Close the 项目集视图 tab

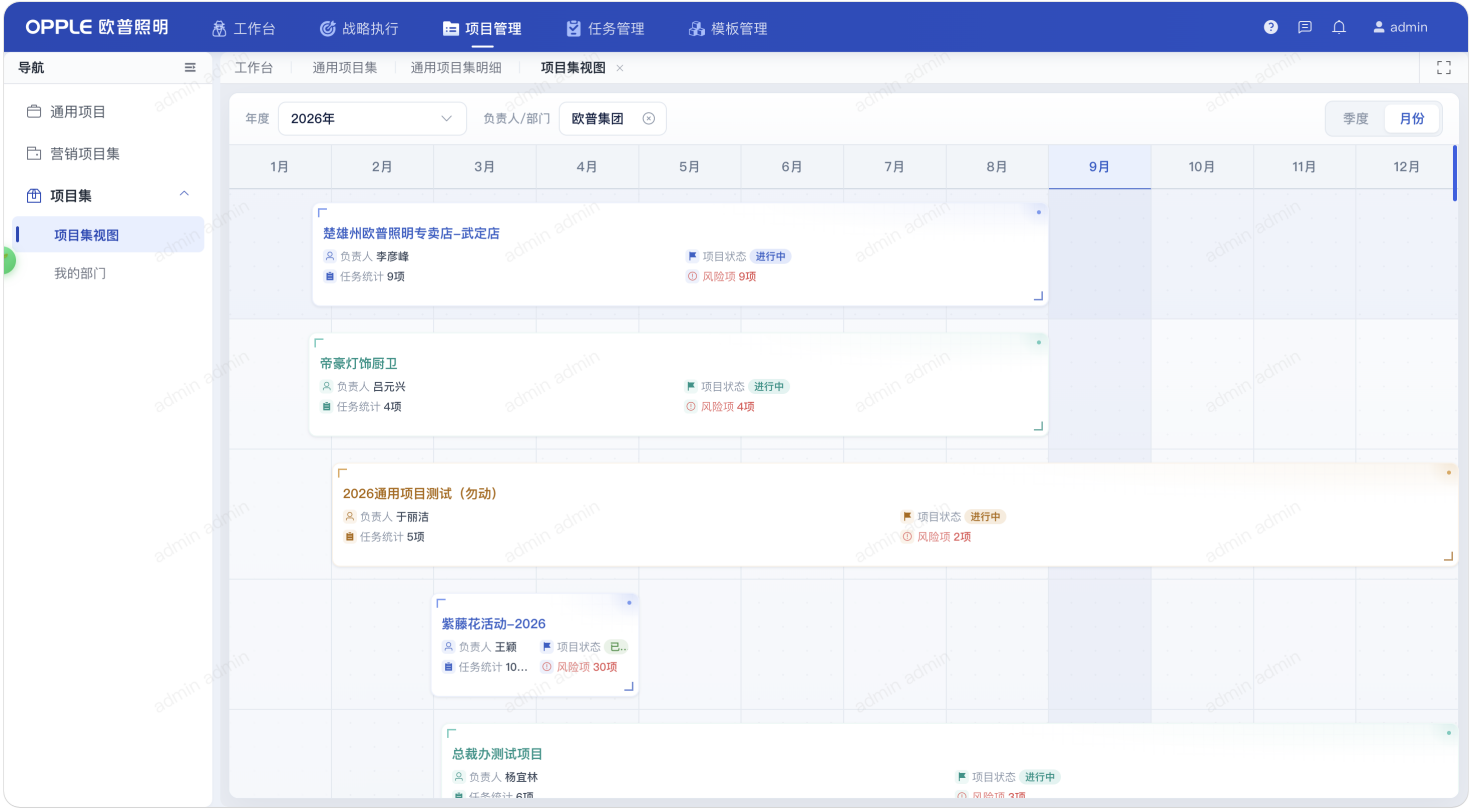coord(620,68)
